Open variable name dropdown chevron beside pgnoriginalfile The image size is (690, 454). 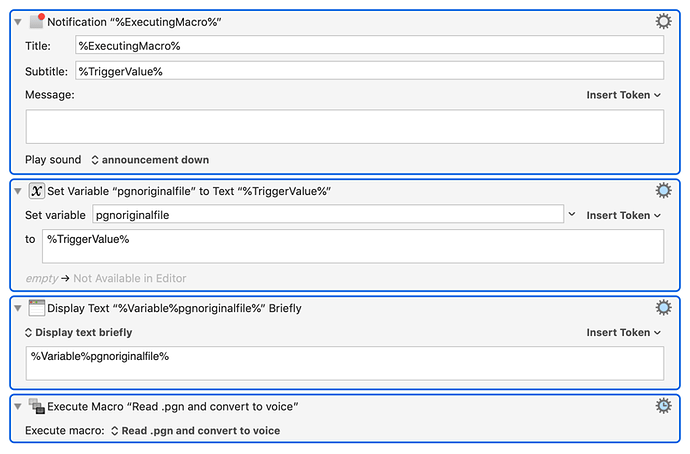tap(572, 214)
